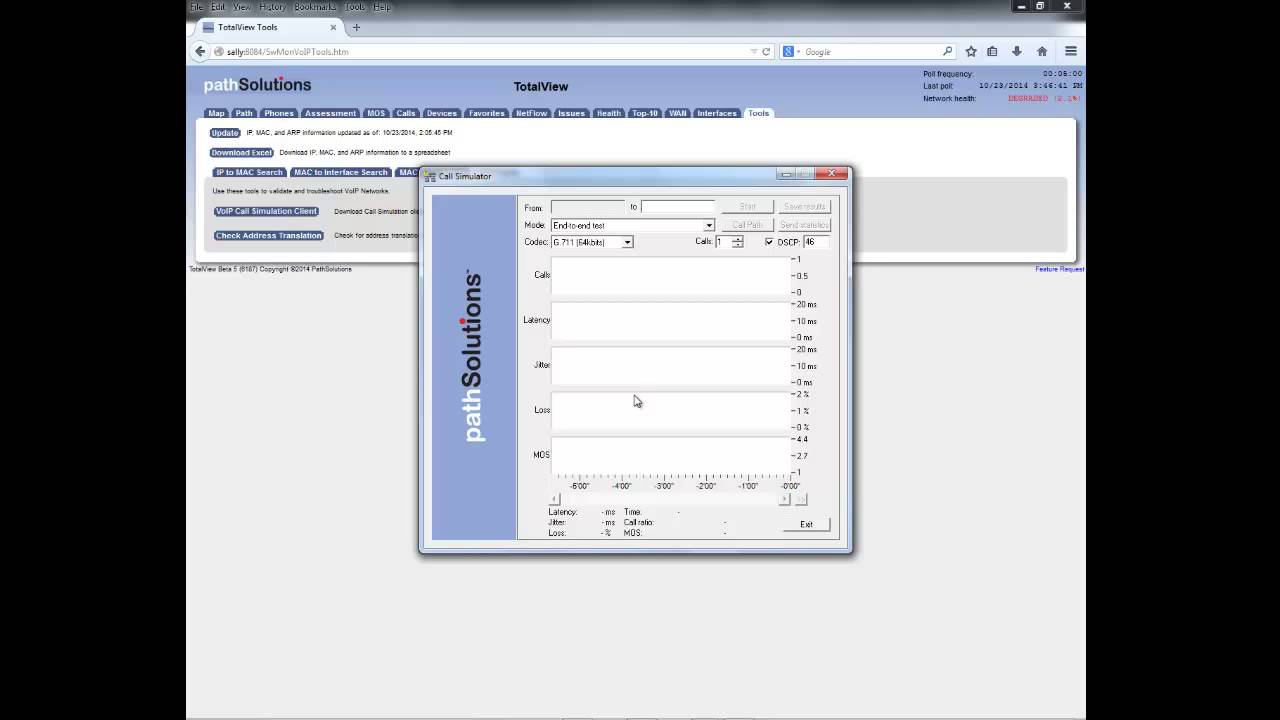Viewport: 1280px width, 720px height.
Task: Click the Google search box
Action: [870, 51]
